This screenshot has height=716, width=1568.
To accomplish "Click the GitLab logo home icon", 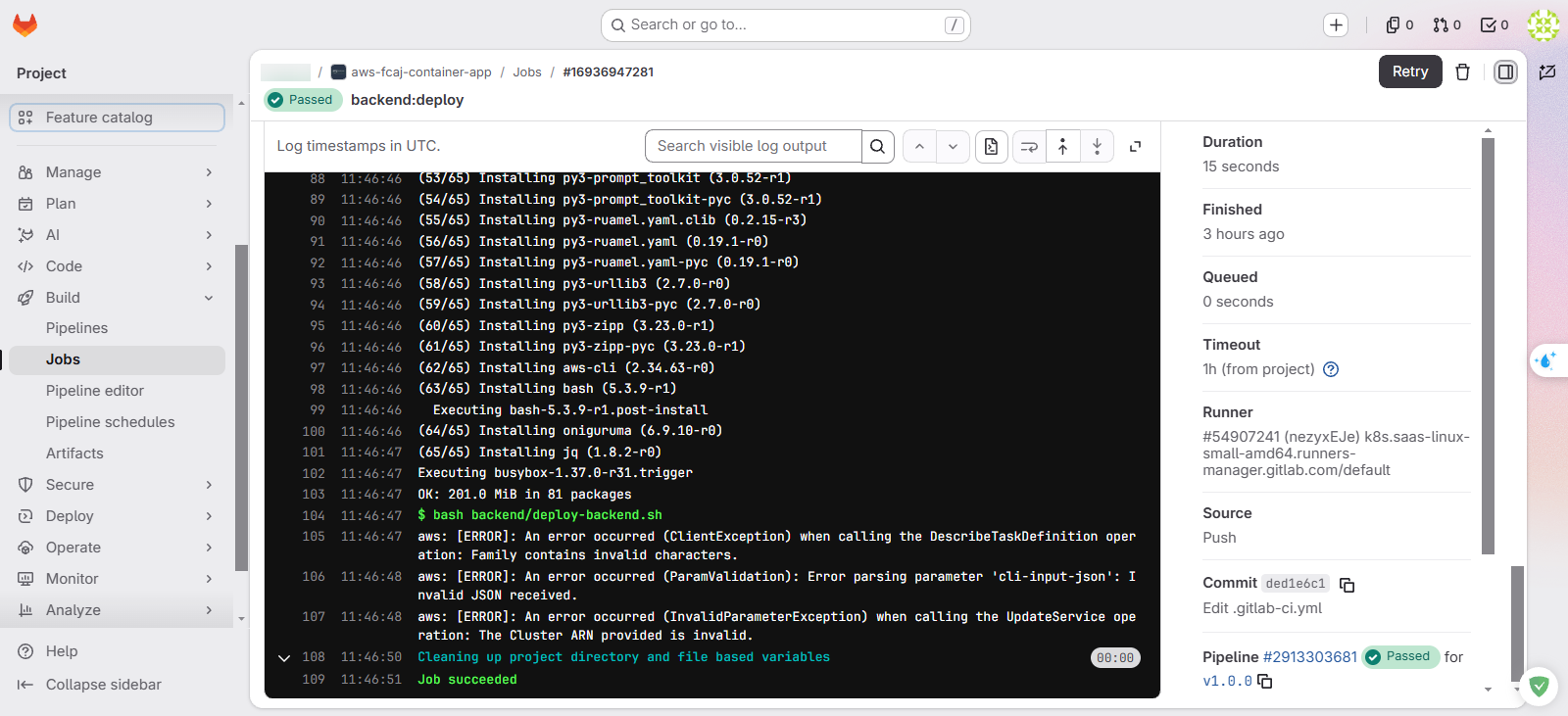I will [25, 24].
